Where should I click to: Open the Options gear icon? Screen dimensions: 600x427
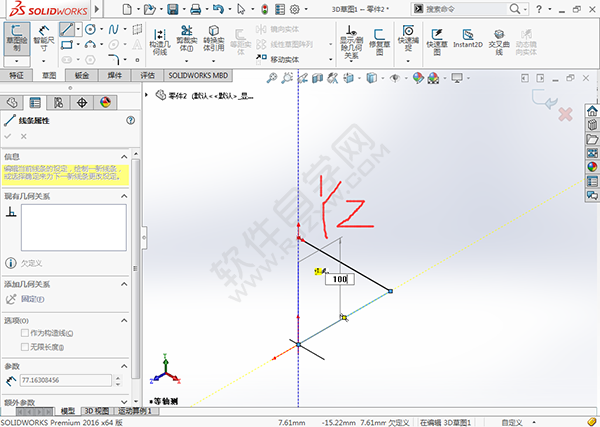[x=295, y=9]
